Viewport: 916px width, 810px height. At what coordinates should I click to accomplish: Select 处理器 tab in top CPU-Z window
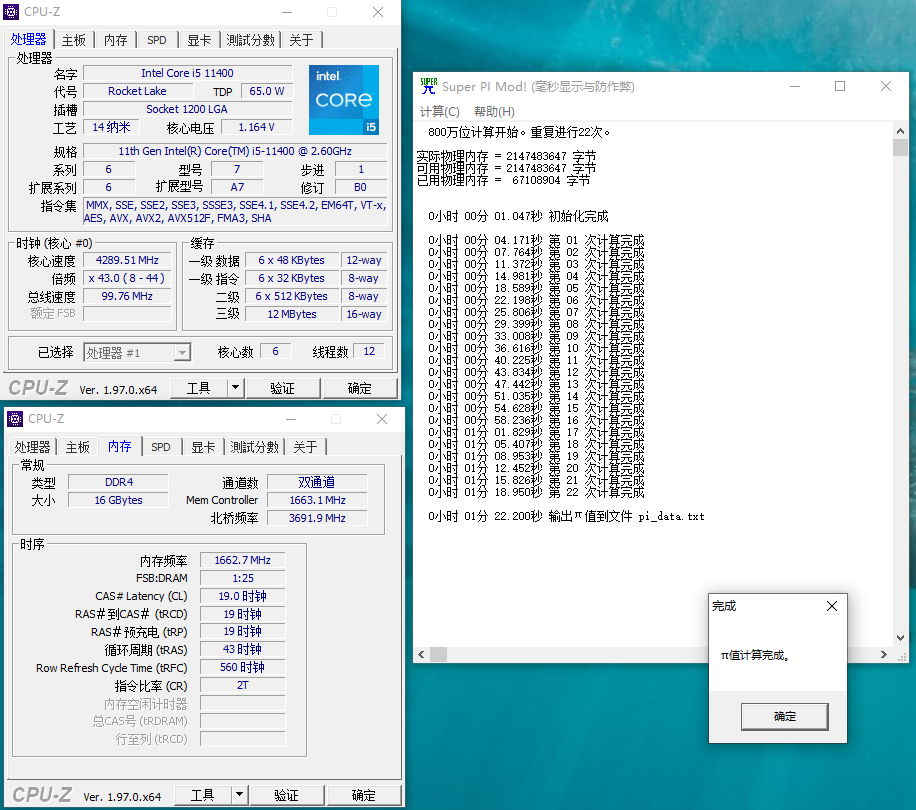click(29, 39)
